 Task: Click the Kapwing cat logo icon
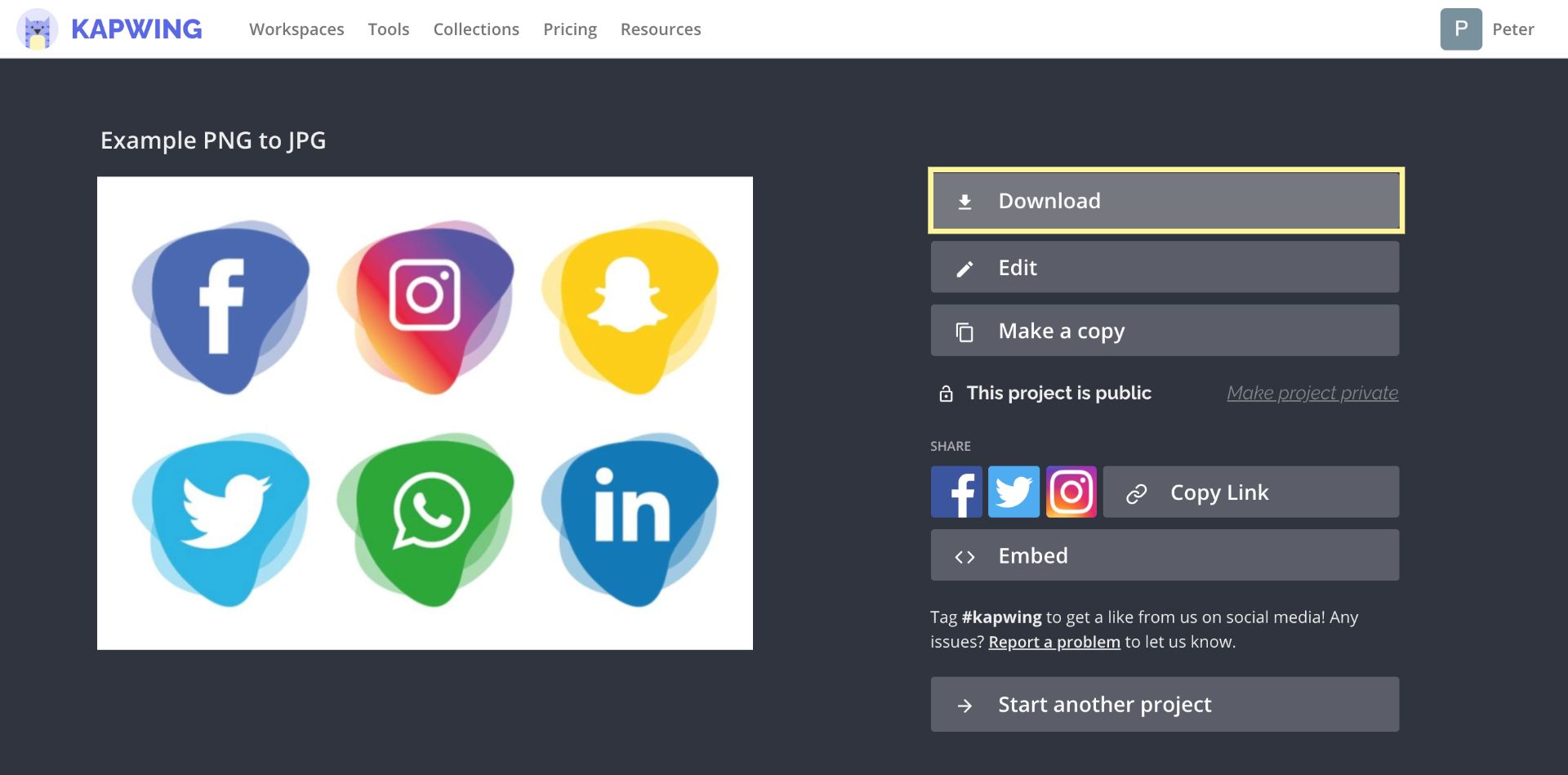point(37,29)
